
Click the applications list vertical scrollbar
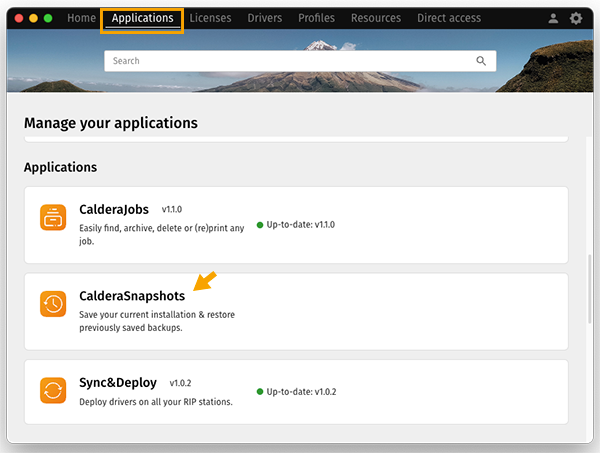coord(590,289)
